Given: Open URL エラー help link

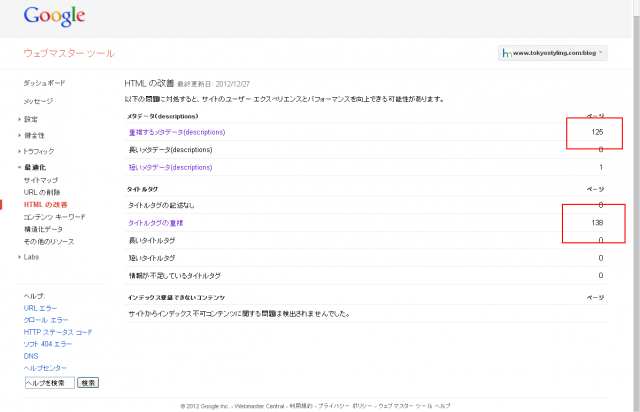Looking at the screenshot, I should click(x=40, y=308).
